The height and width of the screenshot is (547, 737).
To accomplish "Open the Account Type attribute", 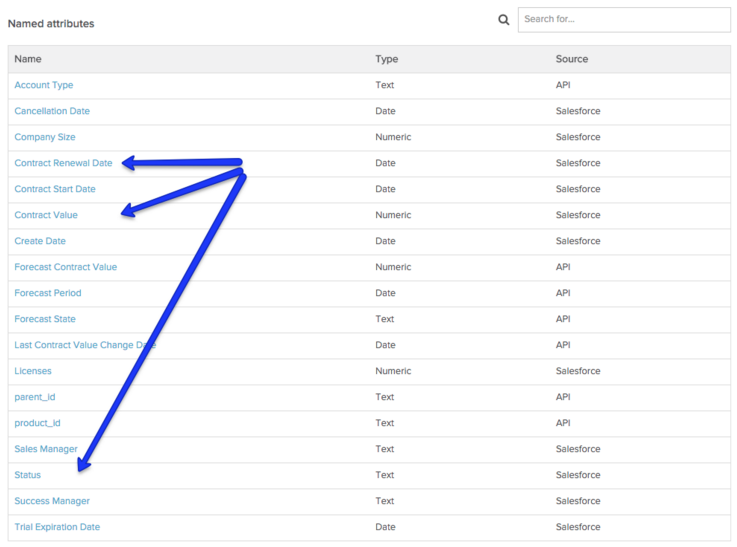I will pos(44,85).
